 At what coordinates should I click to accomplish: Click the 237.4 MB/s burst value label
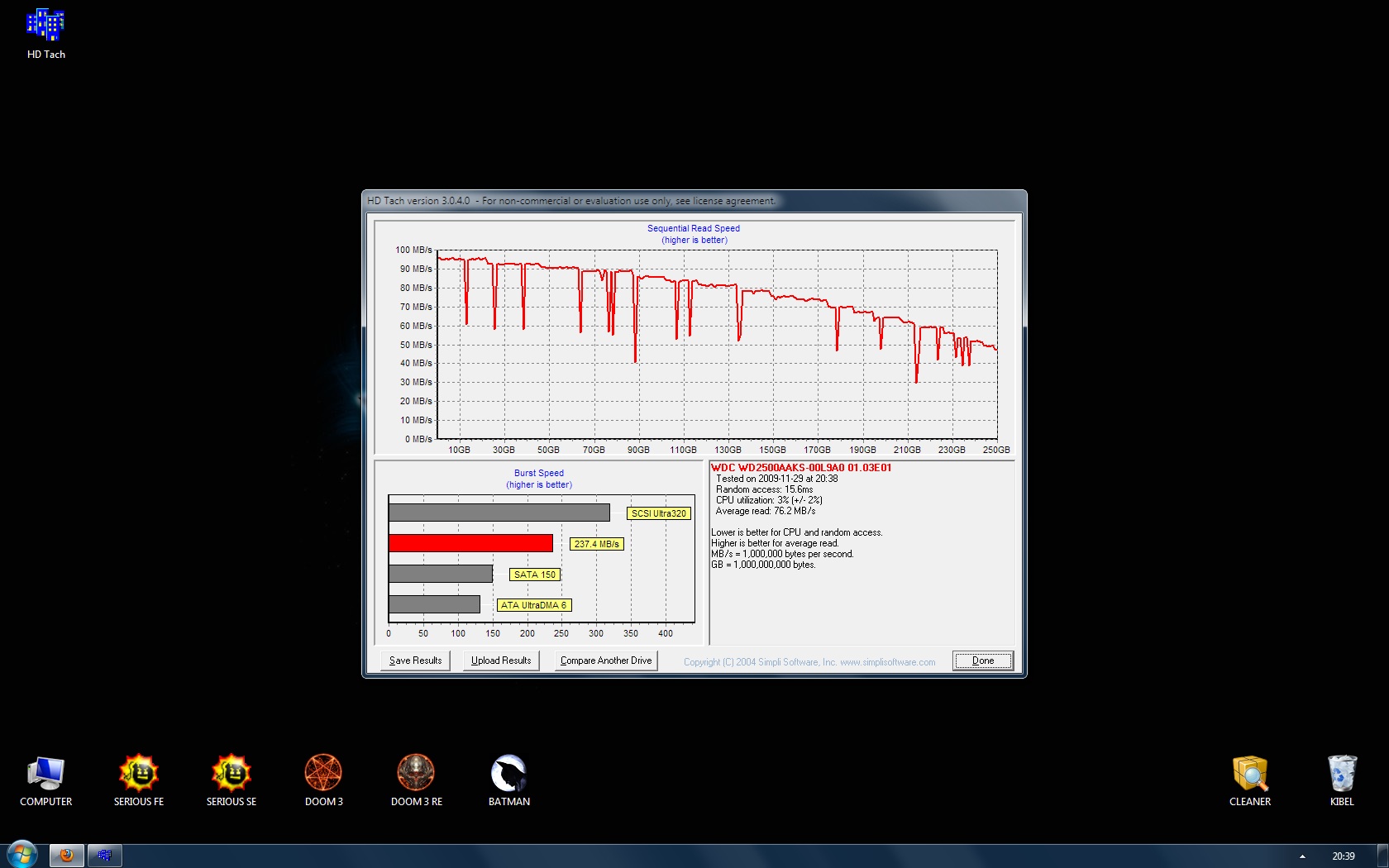(597, 544)
